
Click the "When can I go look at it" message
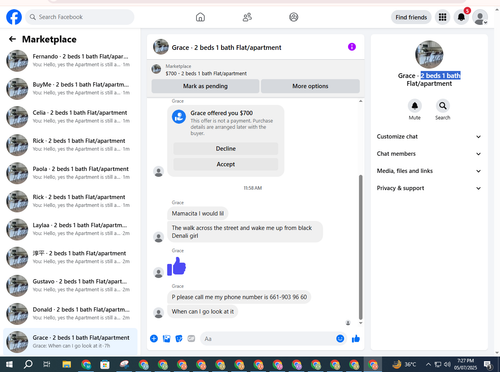tap(203, 312)
